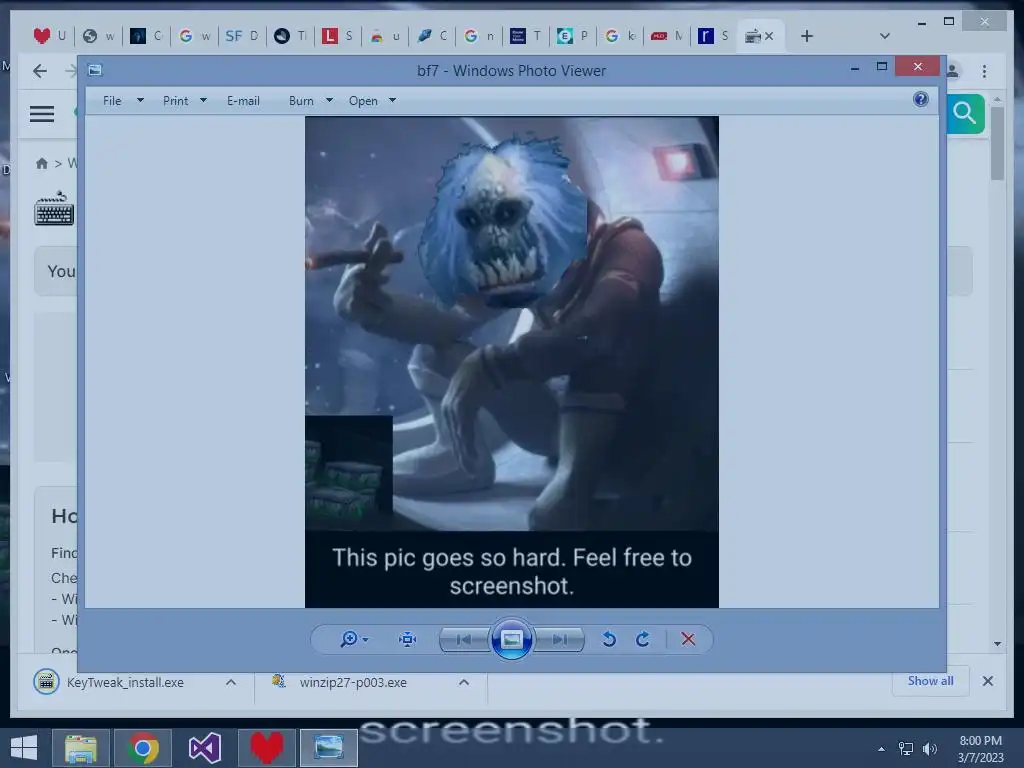Click E-mail in Photo Viewer toolbar
Image resolution: width=1024 pixels, height=768 pixels.
(243, 101)
